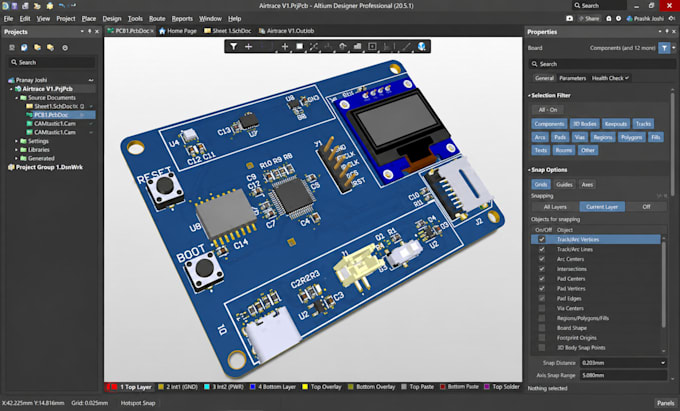The height and width of the screenshot is (411, 680).
Task: Pin the Properties panel
Action: tap(667, 32)
